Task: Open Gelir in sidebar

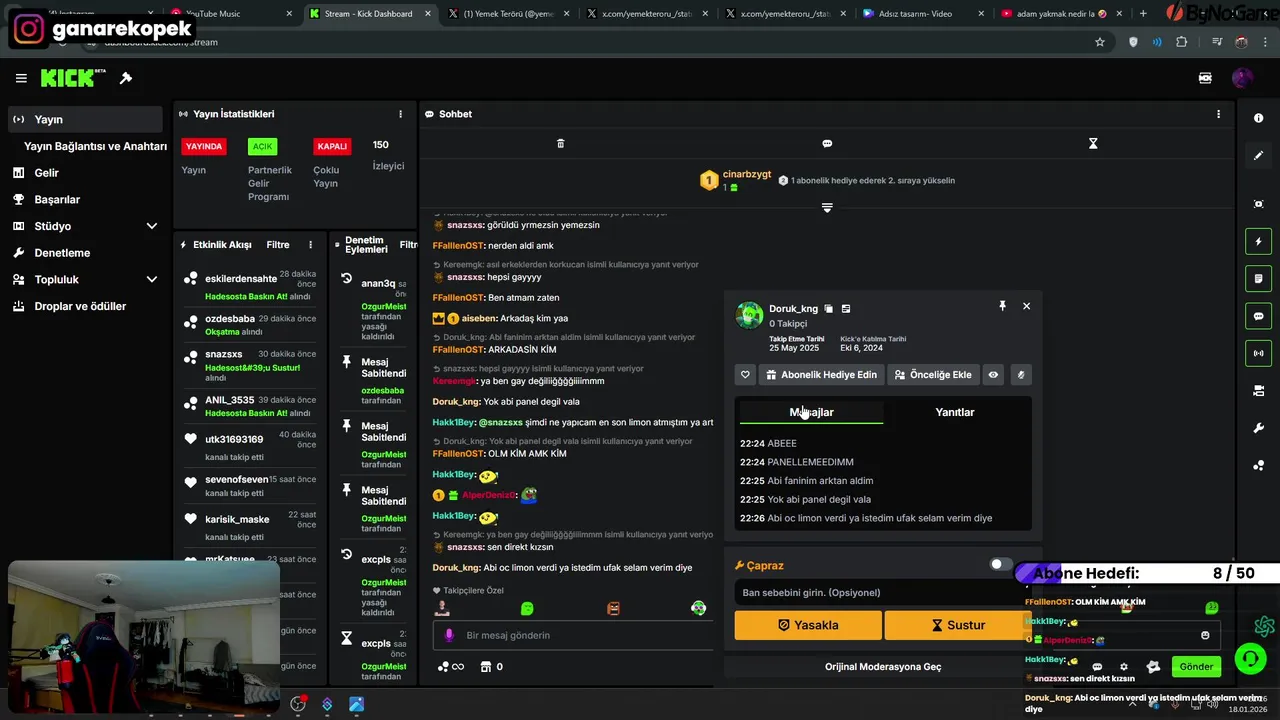Action: coord(85,173)
